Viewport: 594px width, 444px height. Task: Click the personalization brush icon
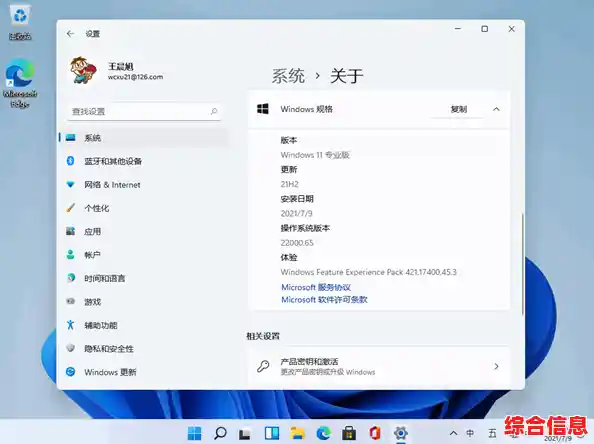point(70,208)
